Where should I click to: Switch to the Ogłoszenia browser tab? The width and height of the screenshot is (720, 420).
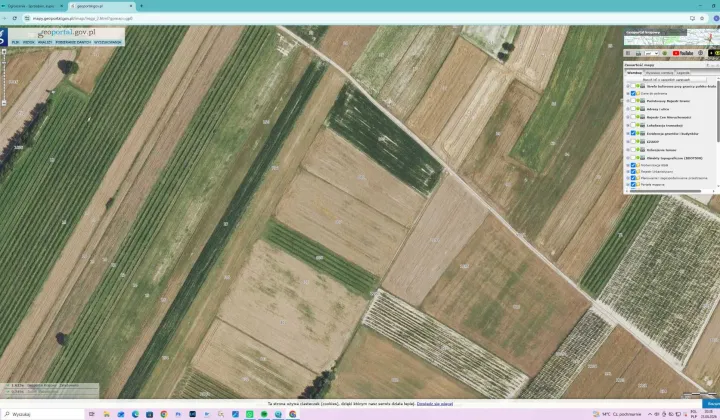coord(31,6)
